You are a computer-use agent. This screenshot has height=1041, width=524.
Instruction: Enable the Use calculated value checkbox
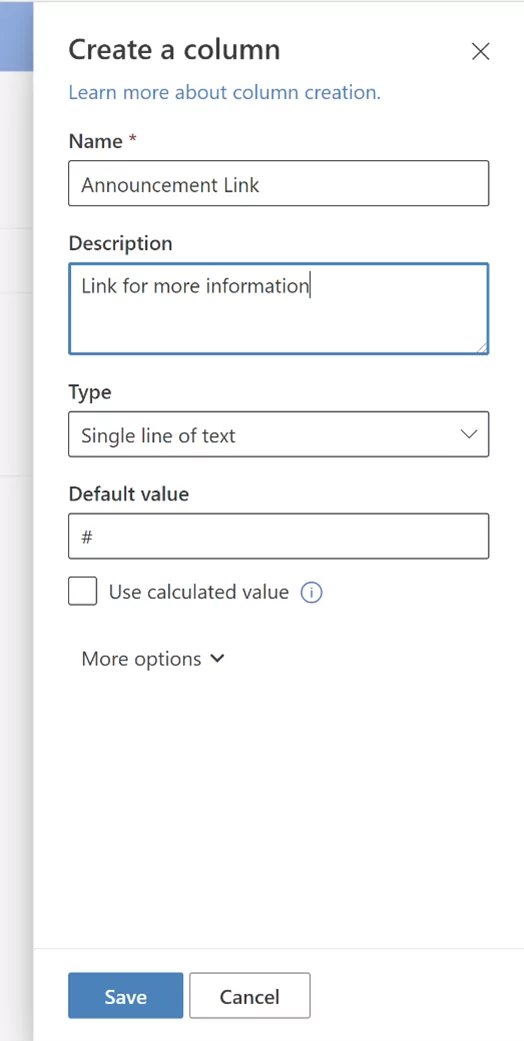click(82, 592)
